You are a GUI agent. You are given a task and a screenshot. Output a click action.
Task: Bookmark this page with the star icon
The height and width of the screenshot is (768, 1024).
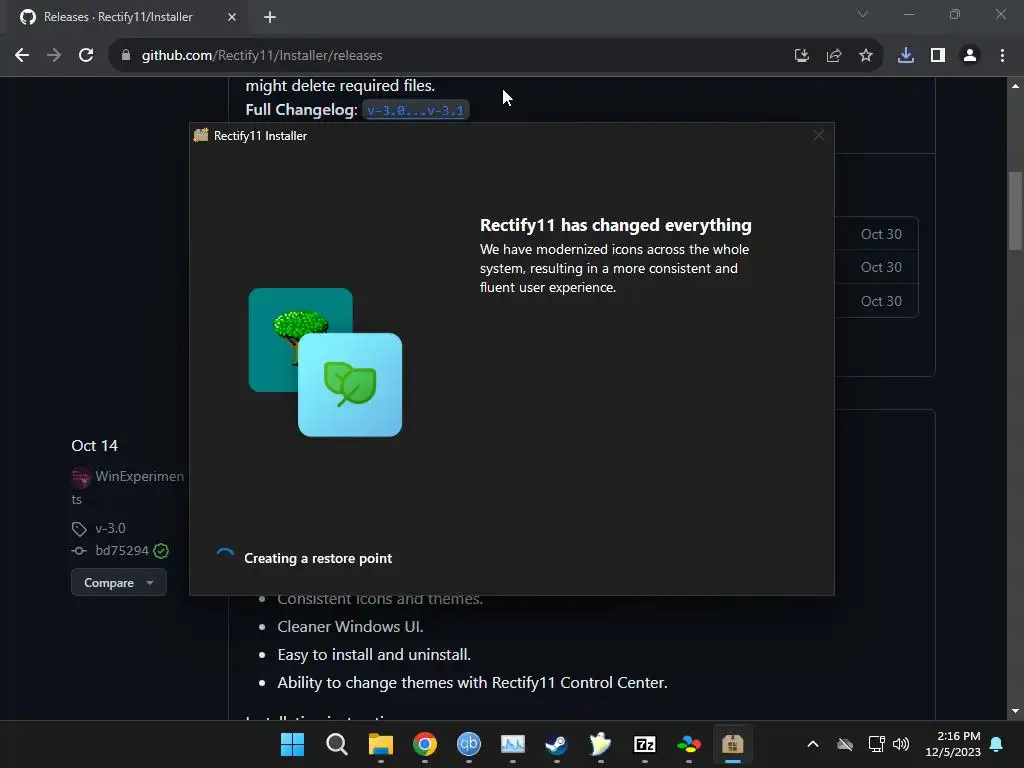click(x=866, y=56)
